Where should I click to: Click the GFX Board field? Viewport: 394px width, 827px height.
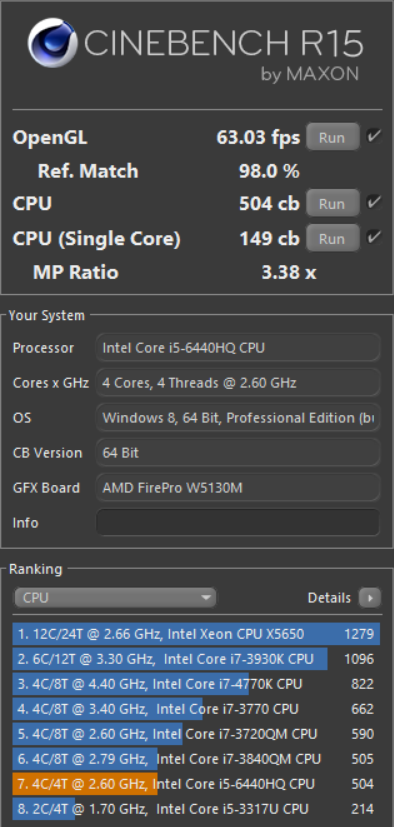tap(238, 488)
